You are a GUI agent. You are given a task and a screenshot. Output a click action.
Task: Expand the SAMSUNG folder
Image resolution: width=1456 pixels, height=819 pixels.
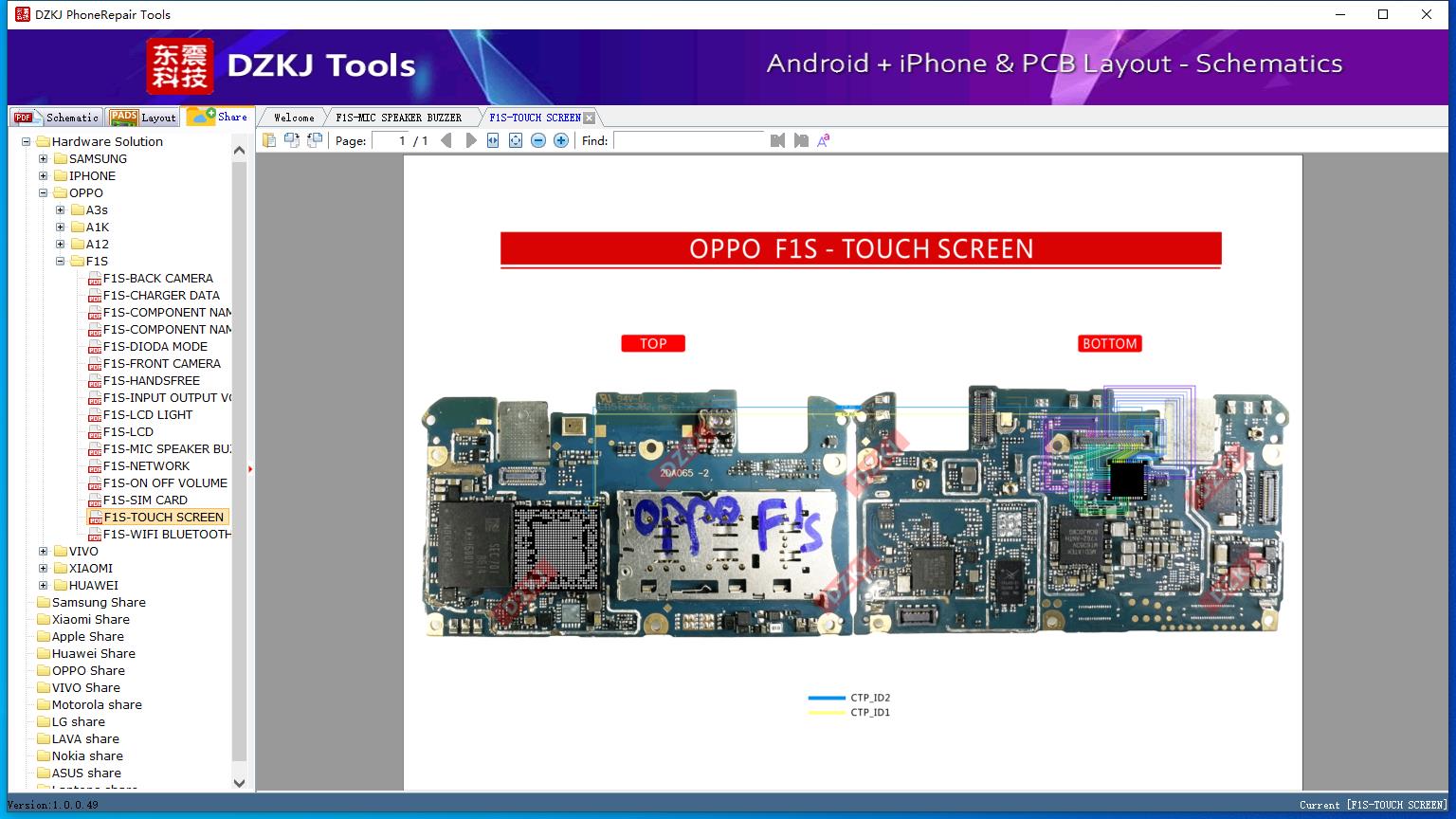point(44,159)
